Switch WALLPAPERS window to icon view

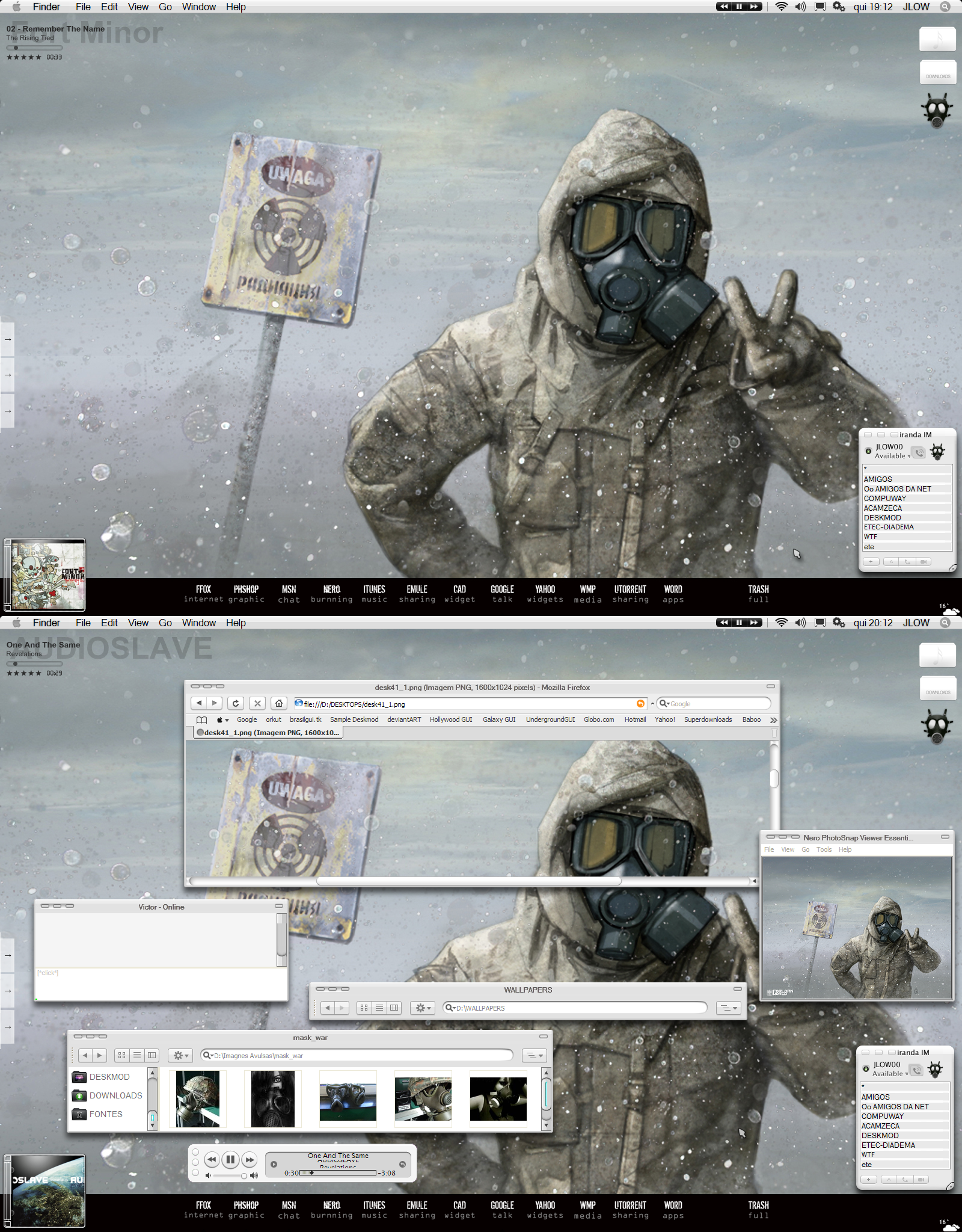[364, 1008]
